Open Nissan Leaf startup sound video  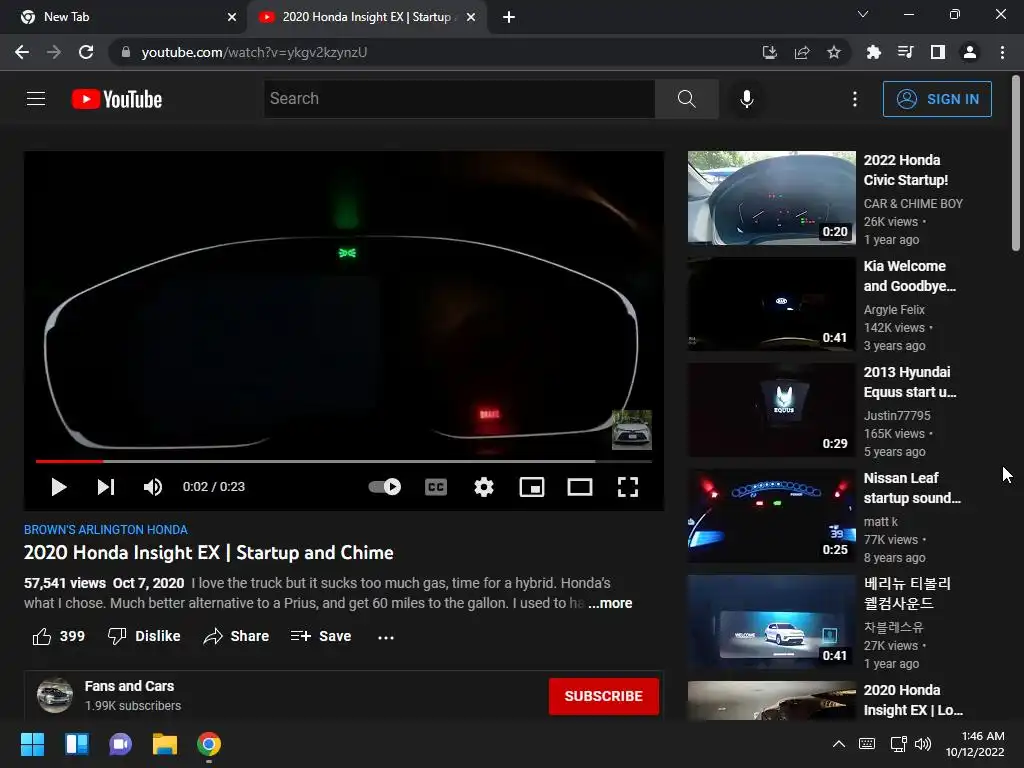pos(912,488)
